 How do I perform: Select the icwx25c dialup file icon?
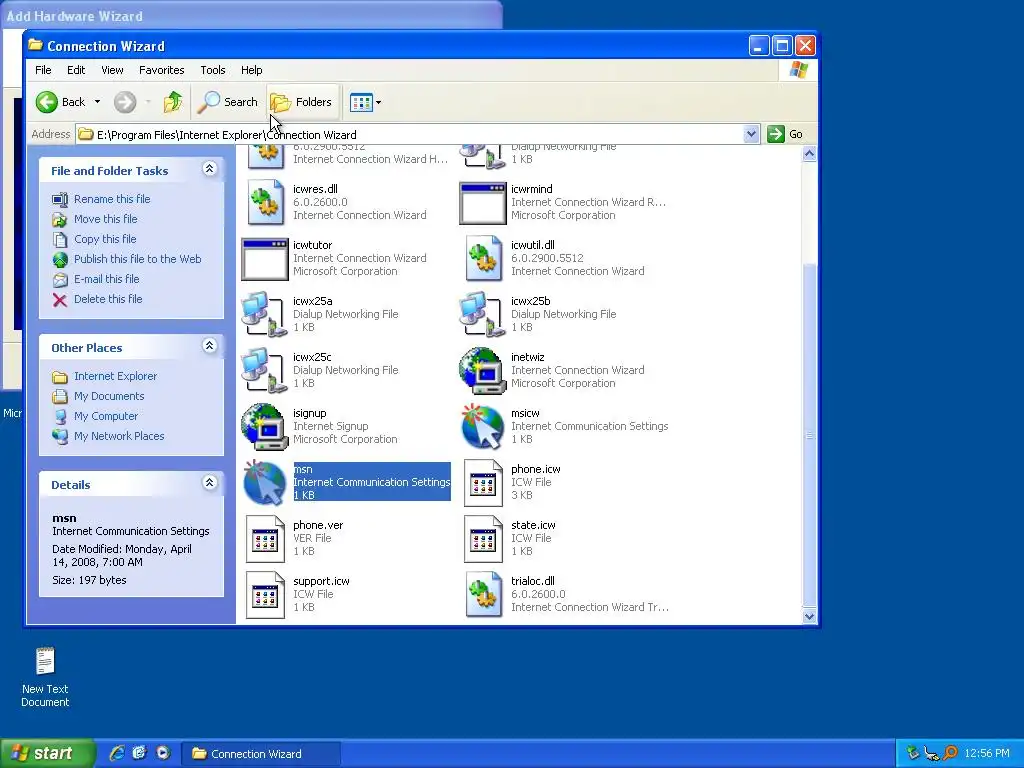click(x=264, y=371)
